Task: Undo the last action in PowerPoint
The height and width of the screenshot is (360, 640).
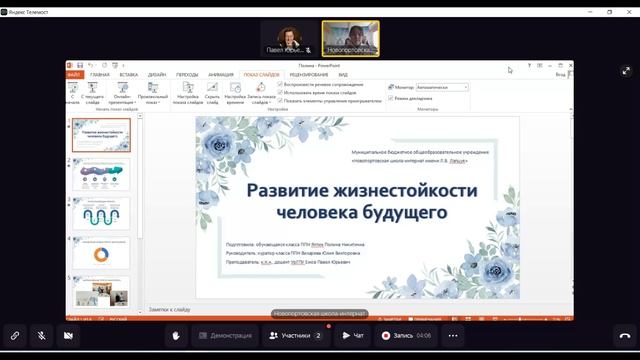Action: pyautogui.click(x=91, y=65)
